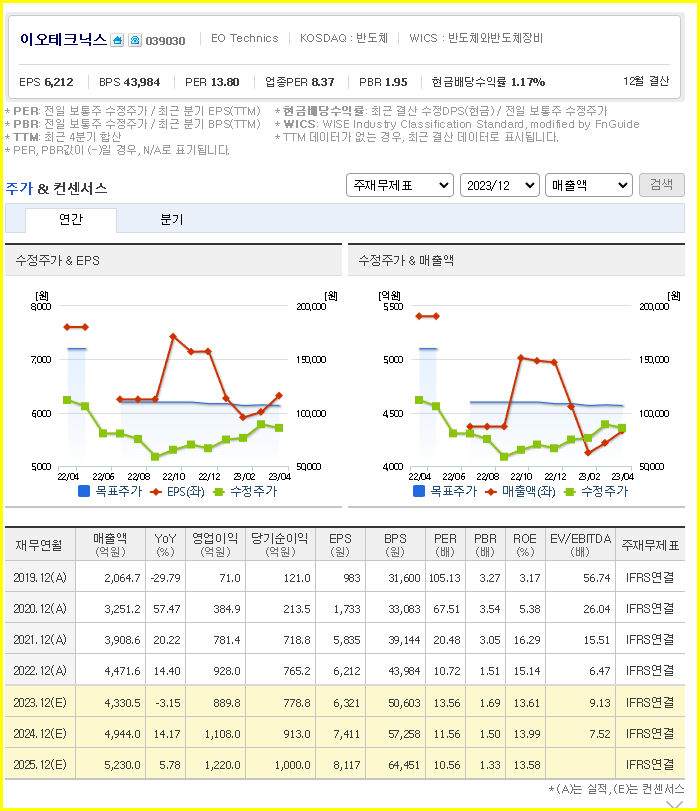Screen dimensions: 700x811
Task: Click the 수정주가 & 매출액 chart title
Action: click(x=406, y=260)
